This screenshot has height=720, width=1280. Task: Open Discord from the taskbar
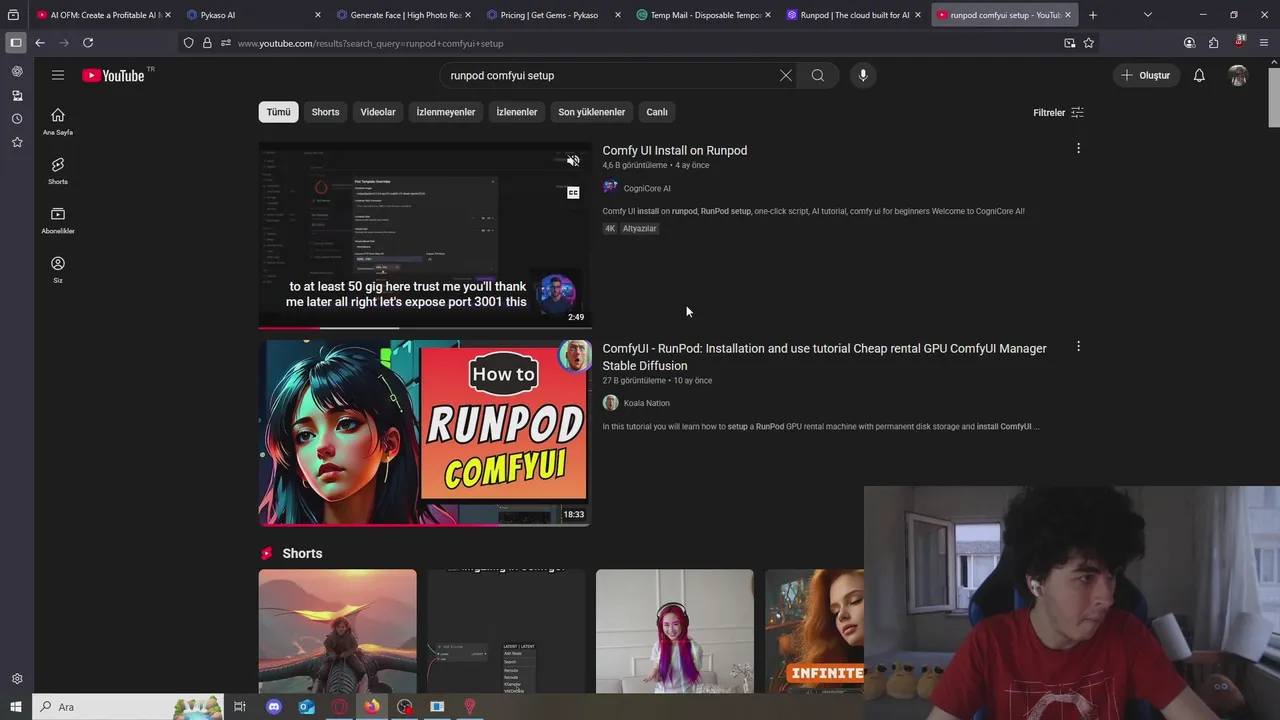[274, 707]
